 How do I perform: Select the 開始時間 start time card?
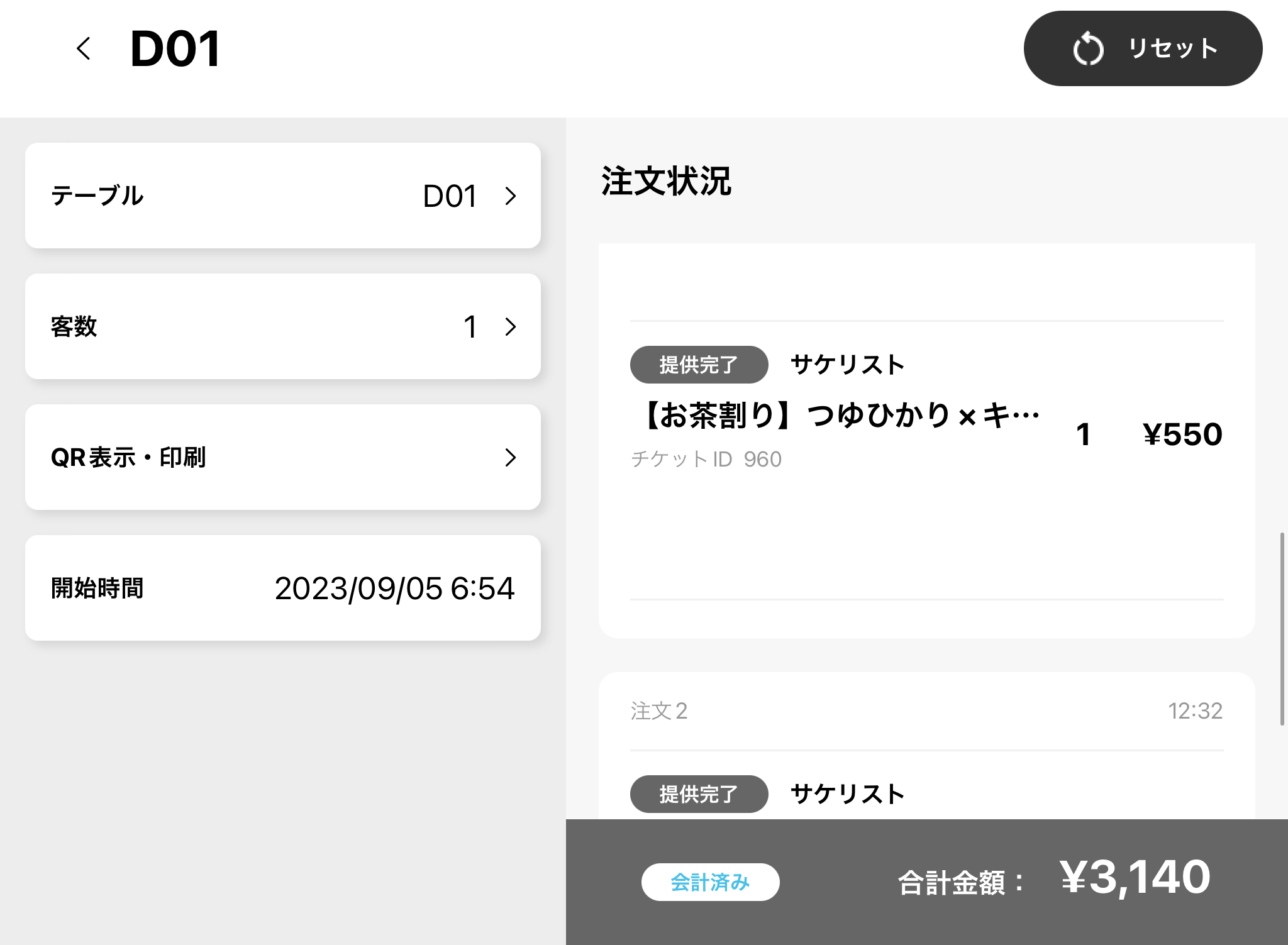coord(283,588)
